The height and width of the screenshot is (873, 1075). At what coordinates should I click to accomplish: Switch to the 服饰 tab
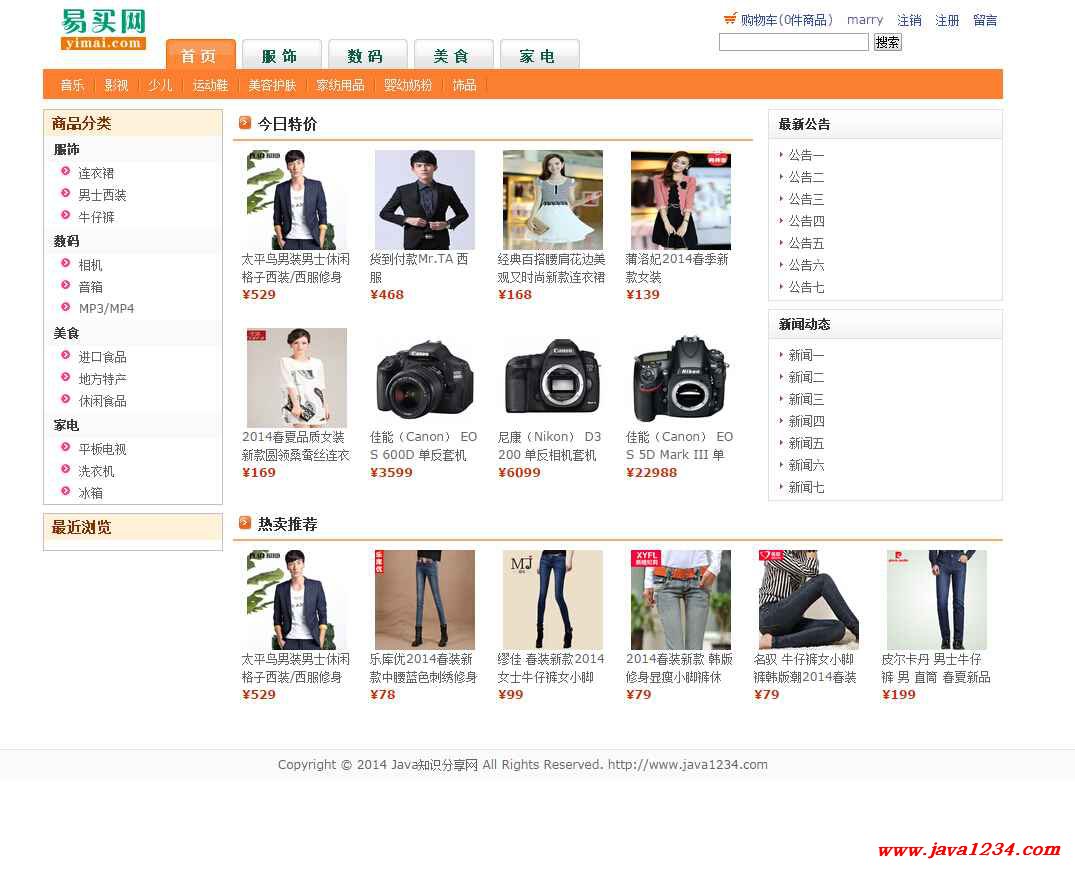click(281, 56)
